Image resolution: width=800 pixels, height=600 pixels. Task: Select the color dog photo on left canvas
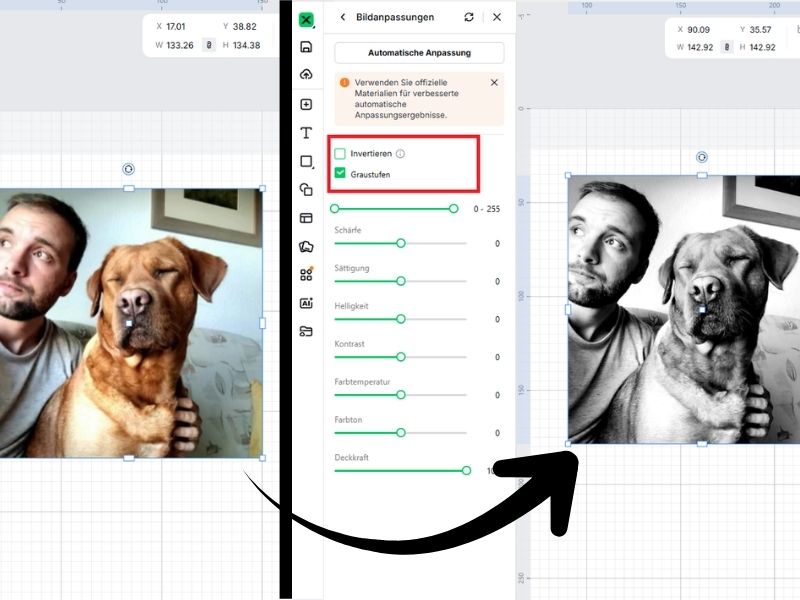click(131, 323)
